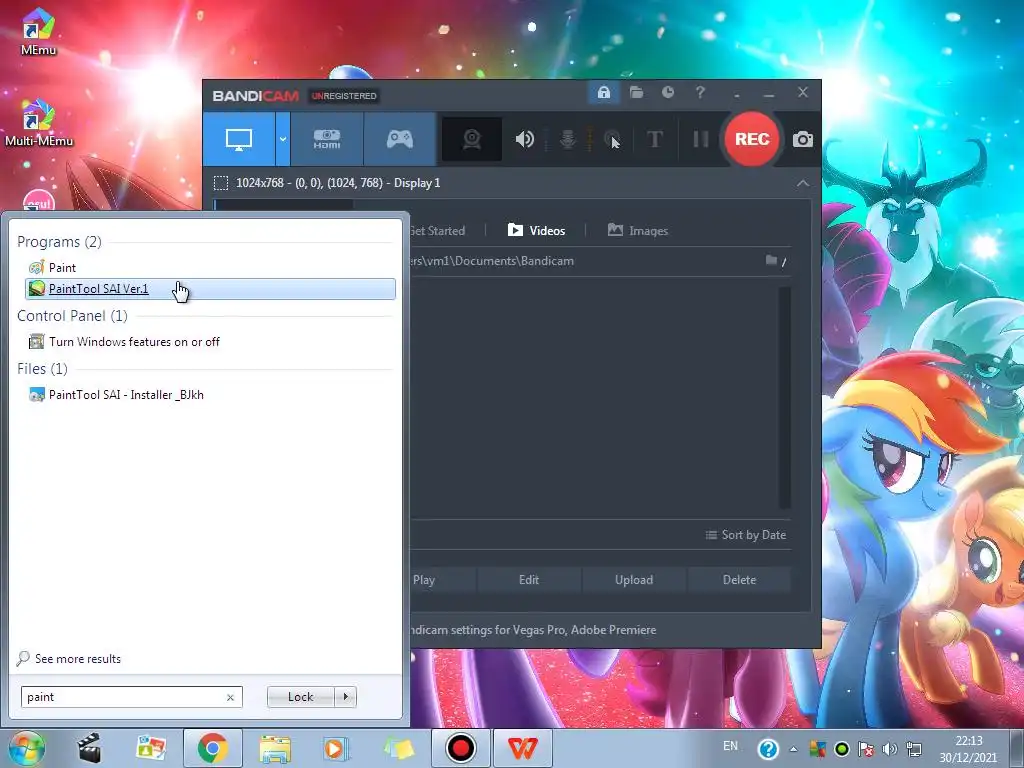Open scheduled recording clock icon

click(667, 93)
